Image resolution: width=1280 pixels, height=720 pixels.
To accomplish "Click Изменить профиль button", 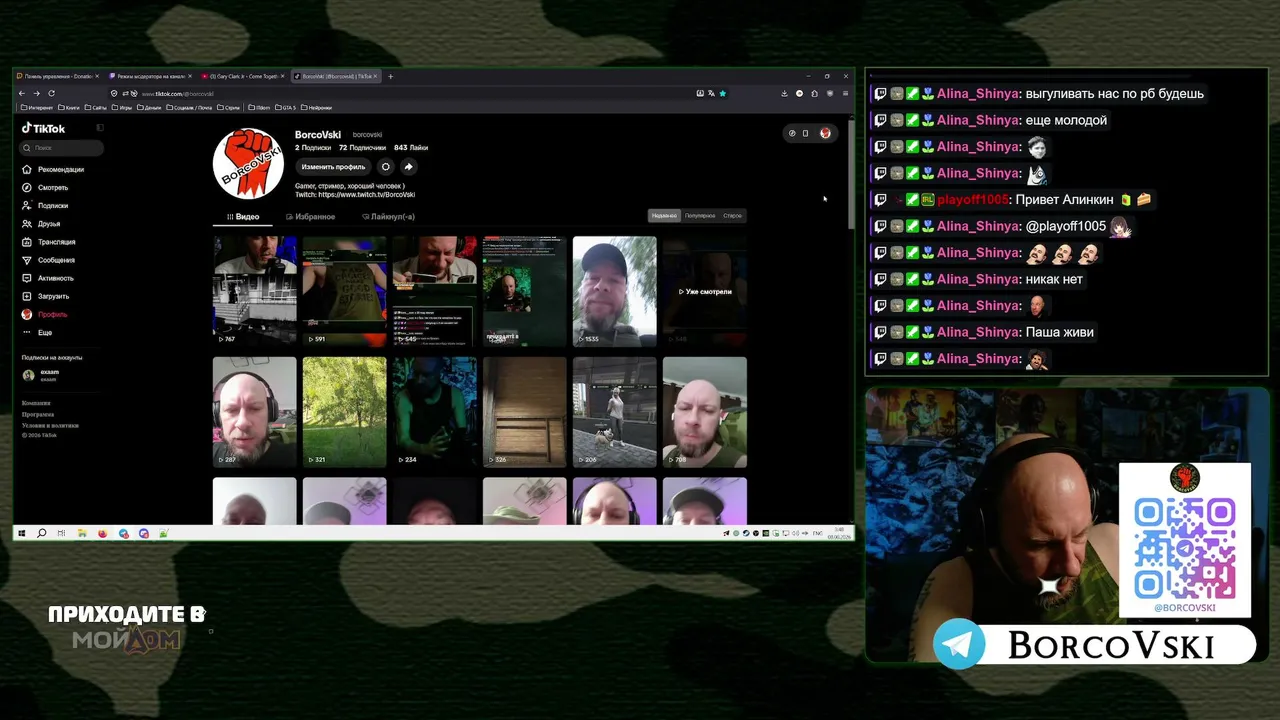I will point(333,167).
